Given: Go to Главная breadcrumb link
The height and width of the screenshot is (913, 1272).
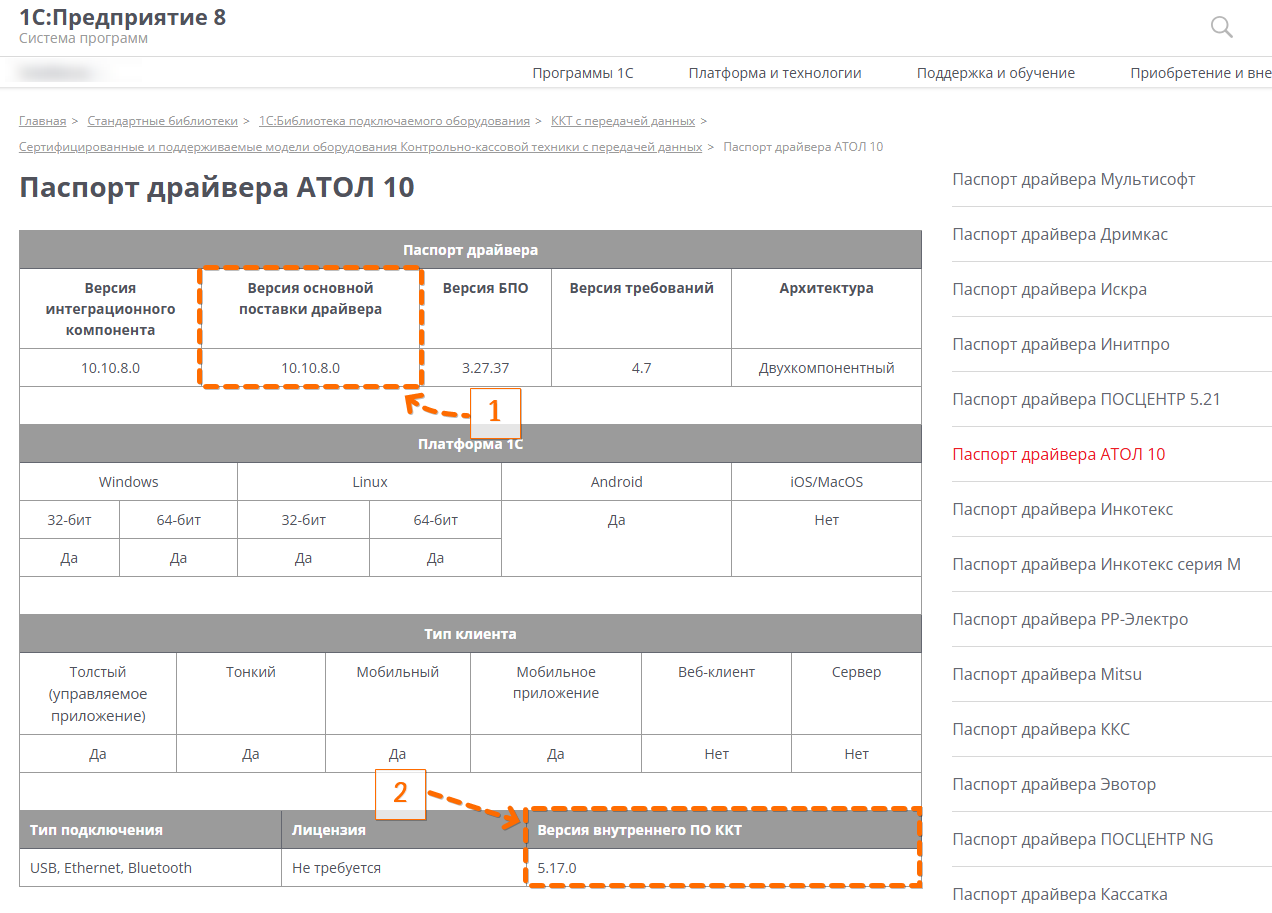Looking at the screenshot, I should coord(42,121).
